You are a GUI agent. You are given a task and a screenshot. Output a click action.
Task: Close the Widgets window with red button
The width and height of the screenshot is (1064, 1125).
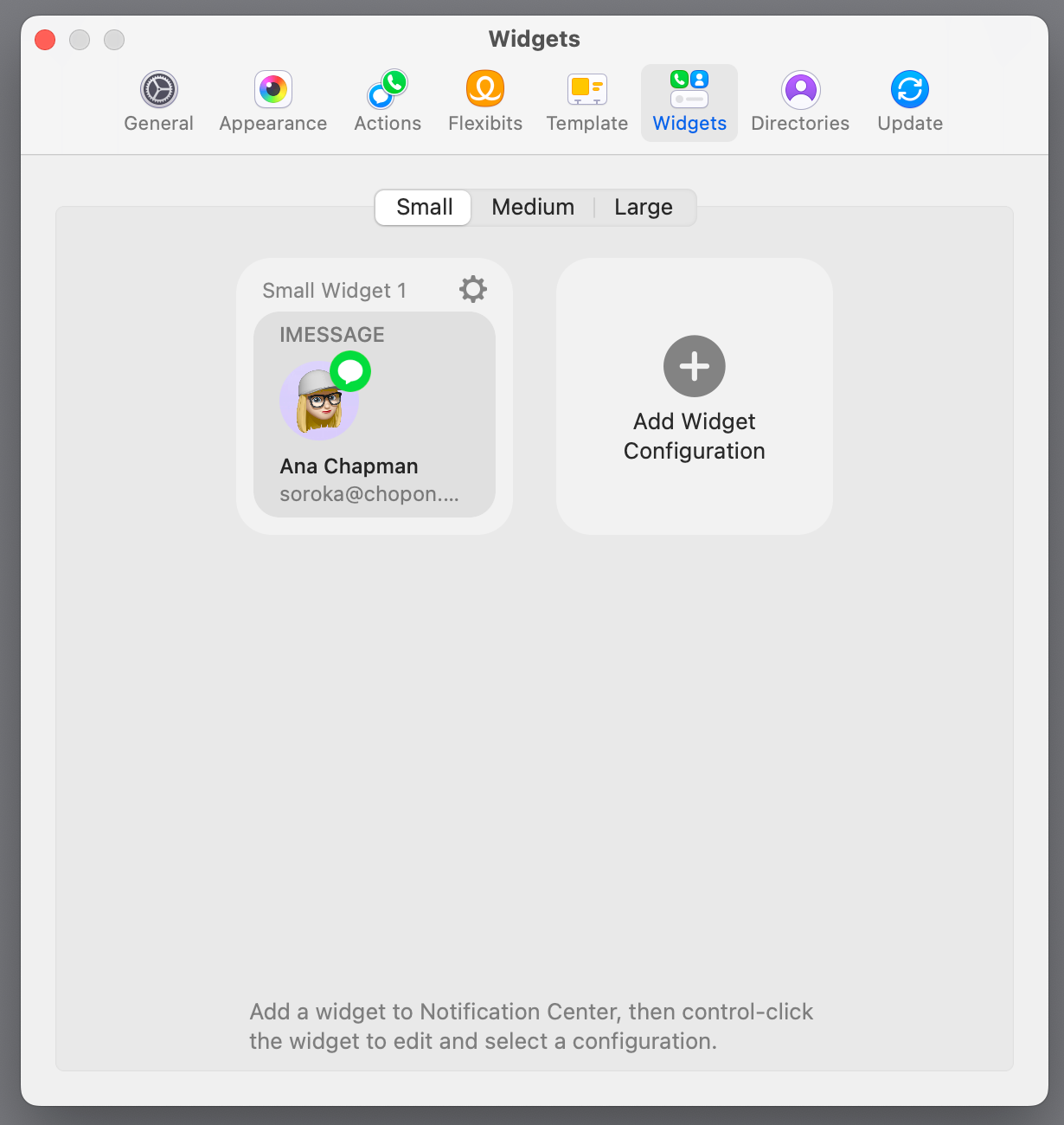pos(45,40)
